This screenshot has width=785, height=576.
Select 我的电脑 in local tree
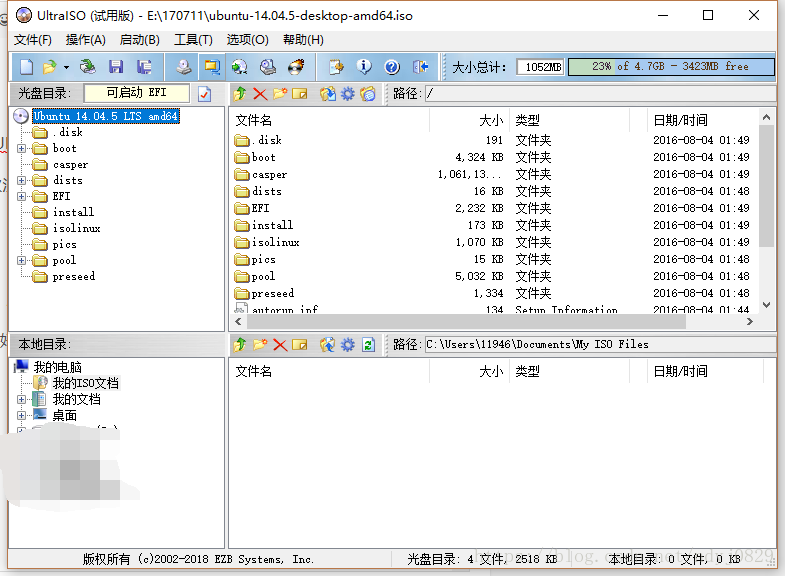pyautogui.click(x=58, y=367)
